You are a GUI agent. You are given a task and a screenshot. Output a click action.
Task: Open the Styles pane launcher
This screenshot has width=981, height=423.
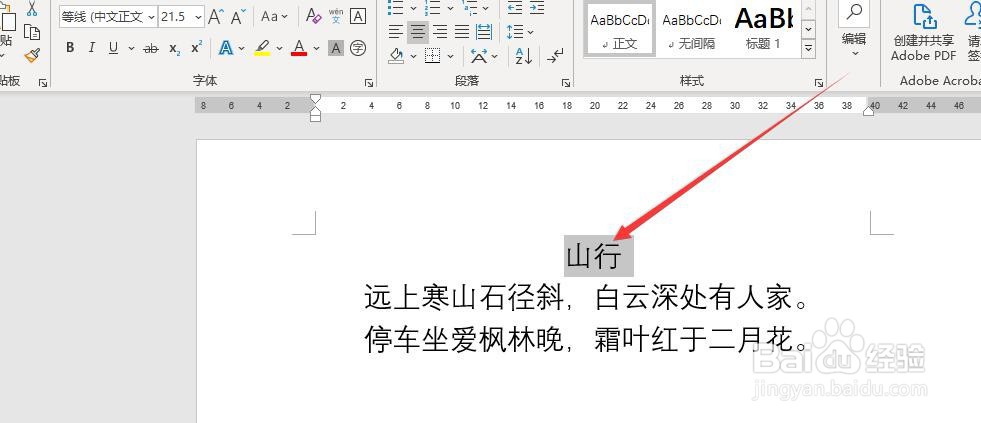818,83
